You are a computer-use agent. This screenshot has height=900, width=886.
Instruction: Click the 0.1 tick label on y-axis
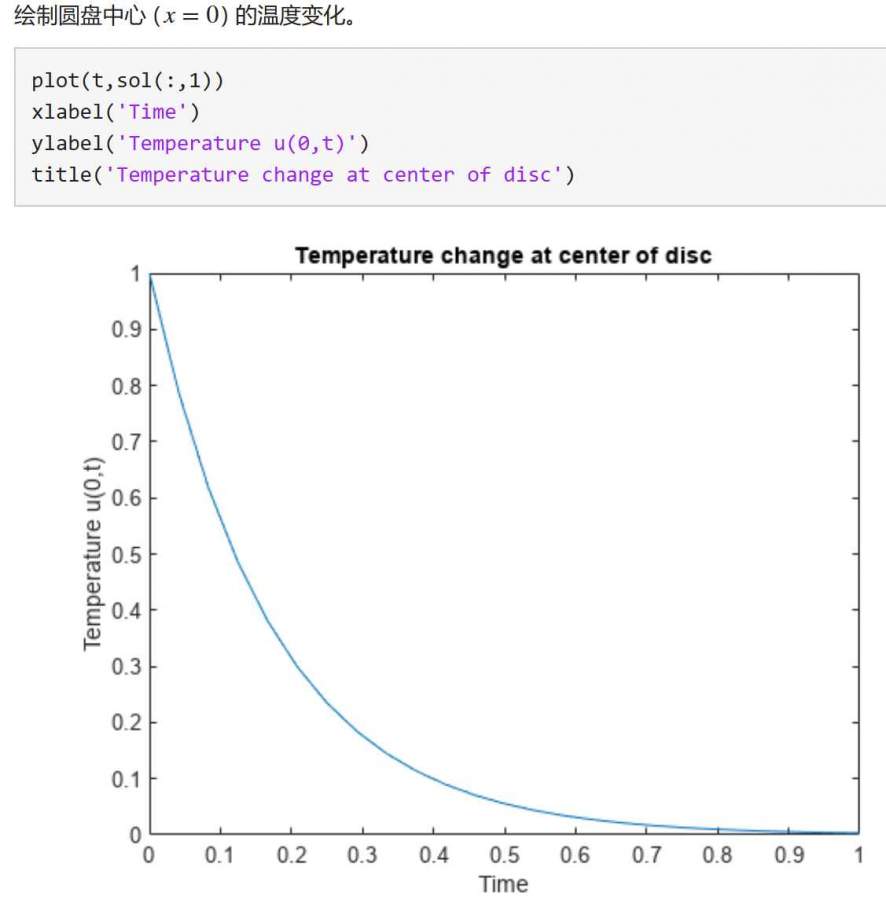pyautogui.click(x=125, y=778)
